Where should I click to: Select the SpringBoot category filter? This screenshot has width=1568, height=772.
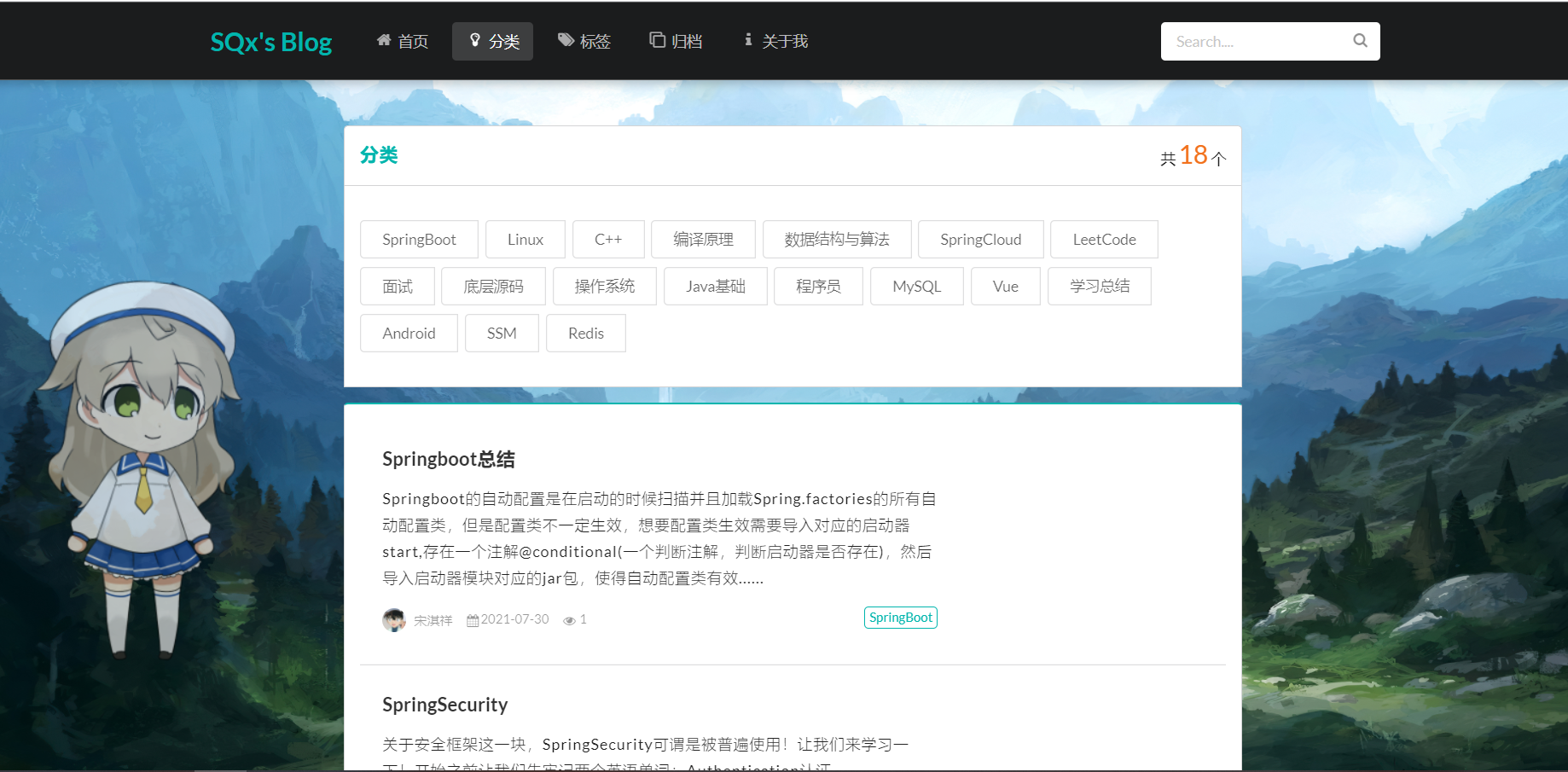click(419, 239)
